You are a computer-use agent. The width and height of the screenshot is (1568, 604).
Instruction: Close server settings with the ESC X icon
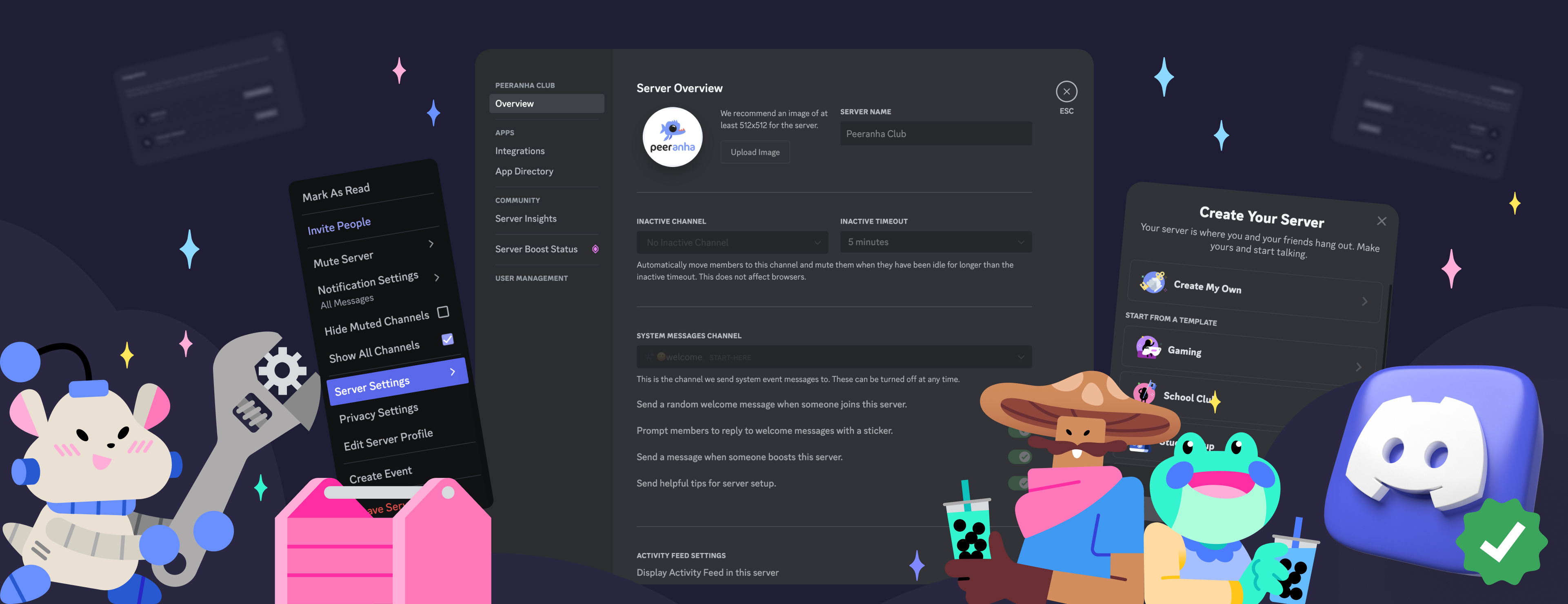[x=1066, y=91]
